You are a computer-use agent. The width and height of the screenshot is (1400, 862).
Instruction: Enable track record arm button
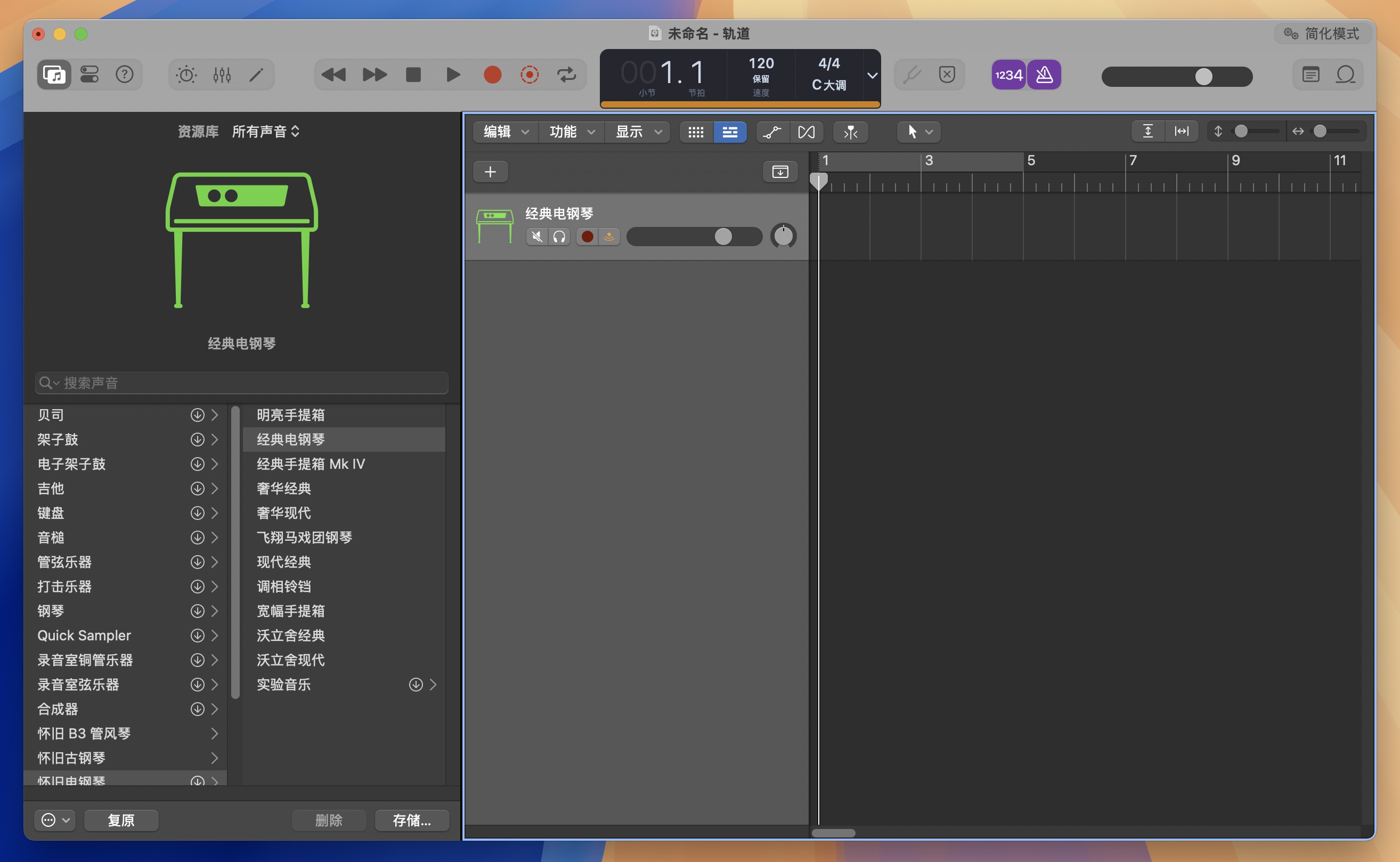click(589, 236)
